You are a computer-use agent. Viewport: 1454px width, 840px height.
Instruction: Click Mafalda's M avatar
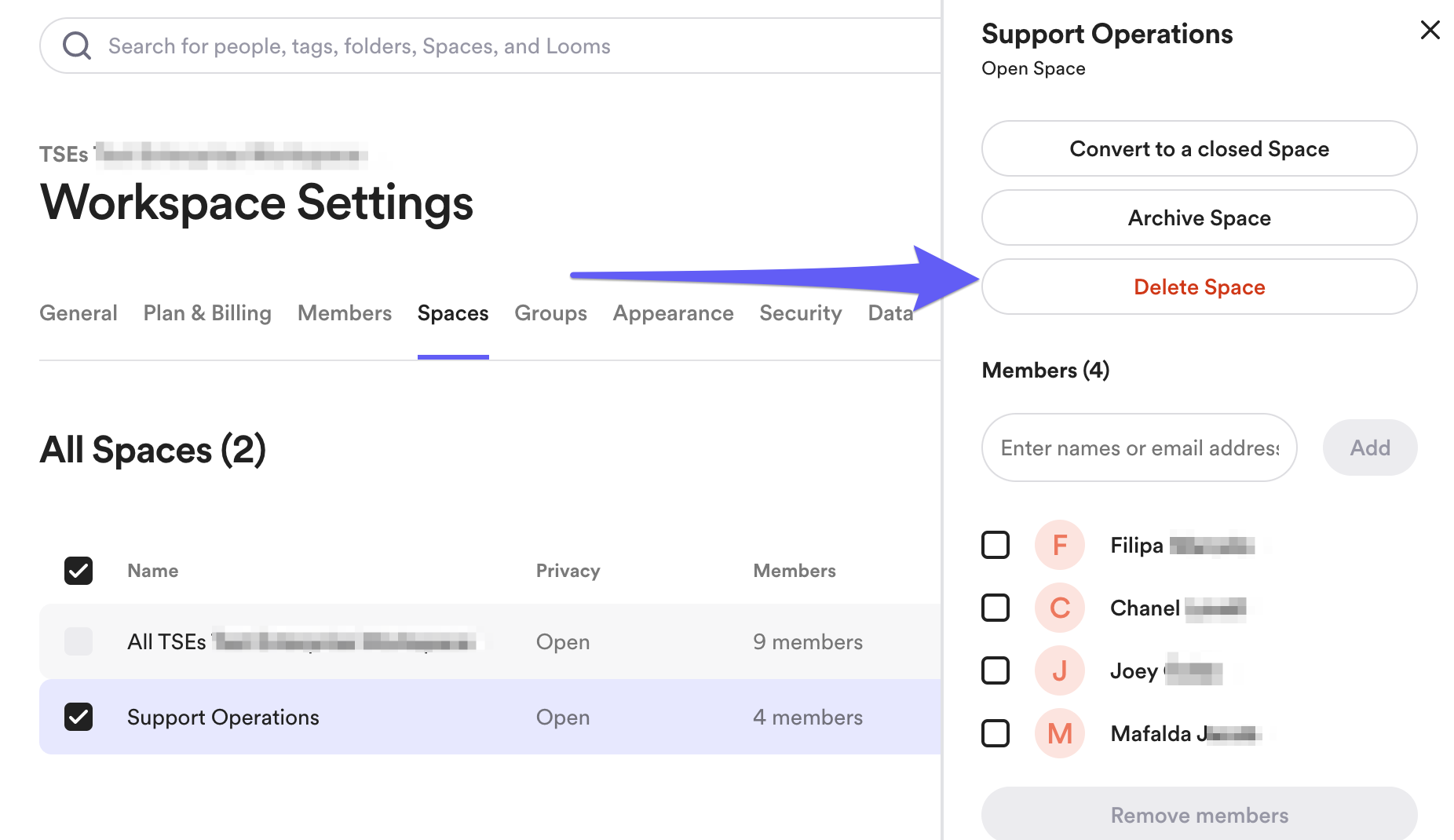point(1059,733)
